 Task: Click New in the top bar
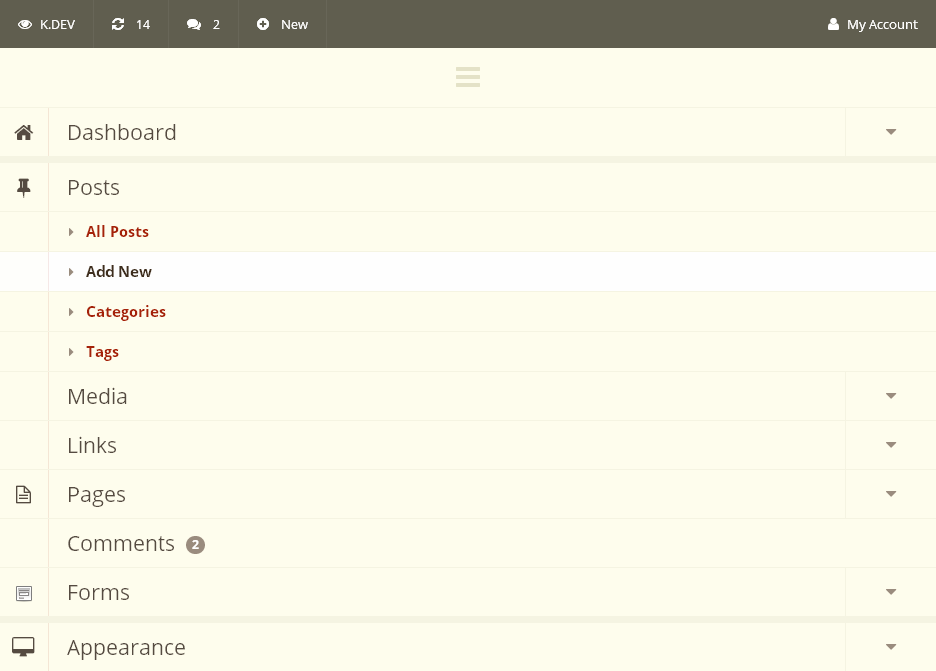(x=294, y=24)
